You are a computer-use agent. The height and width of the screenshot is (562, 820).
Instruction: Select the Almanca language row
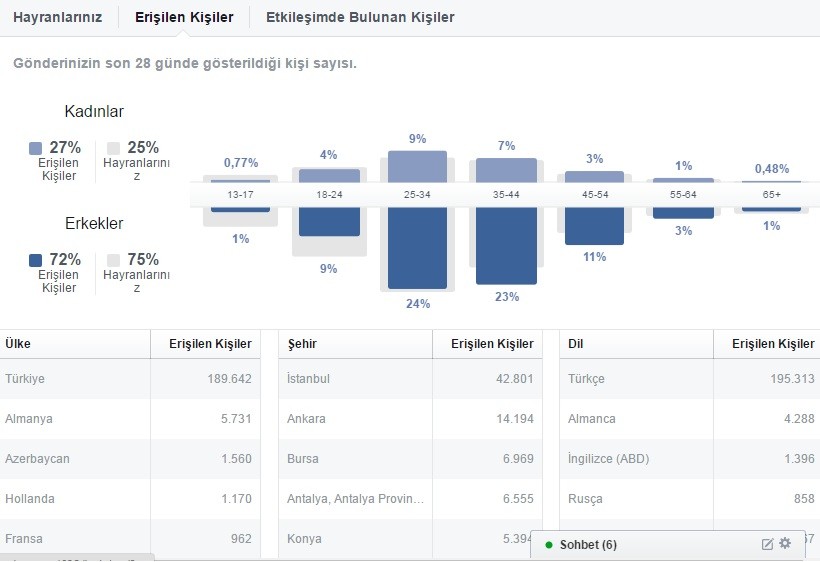tap(690, 419)
